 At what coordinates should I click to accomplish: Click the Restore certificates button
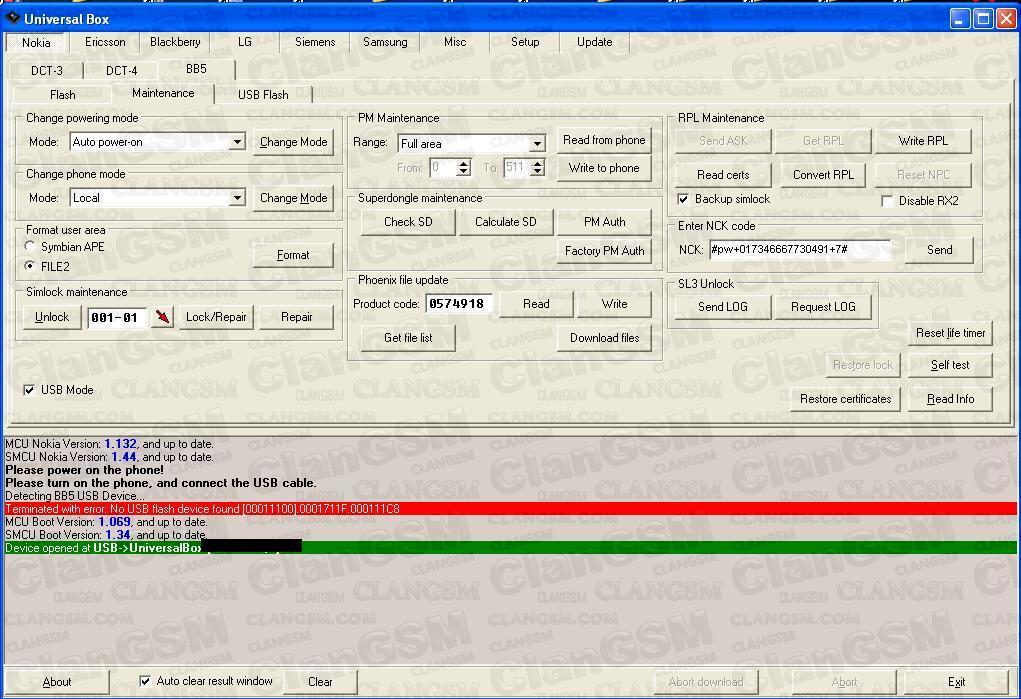(x=845, y=399)
